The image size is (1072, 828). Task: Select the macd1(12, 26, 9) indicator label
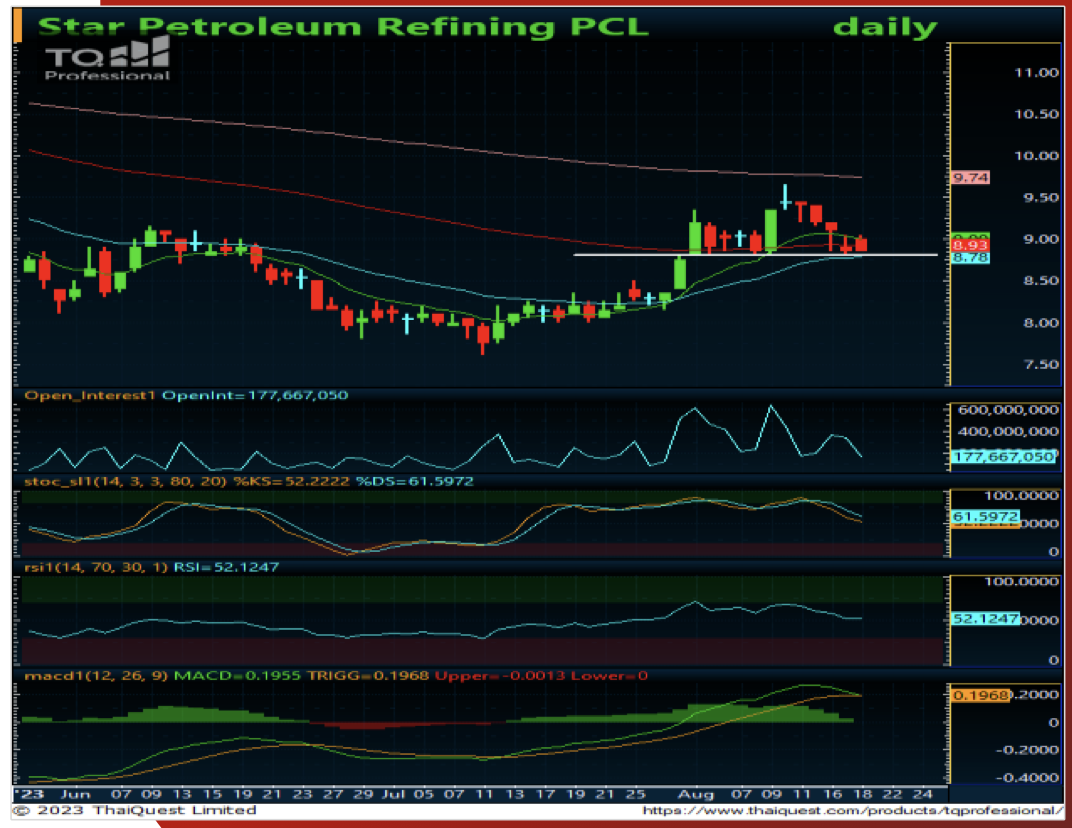96,676
